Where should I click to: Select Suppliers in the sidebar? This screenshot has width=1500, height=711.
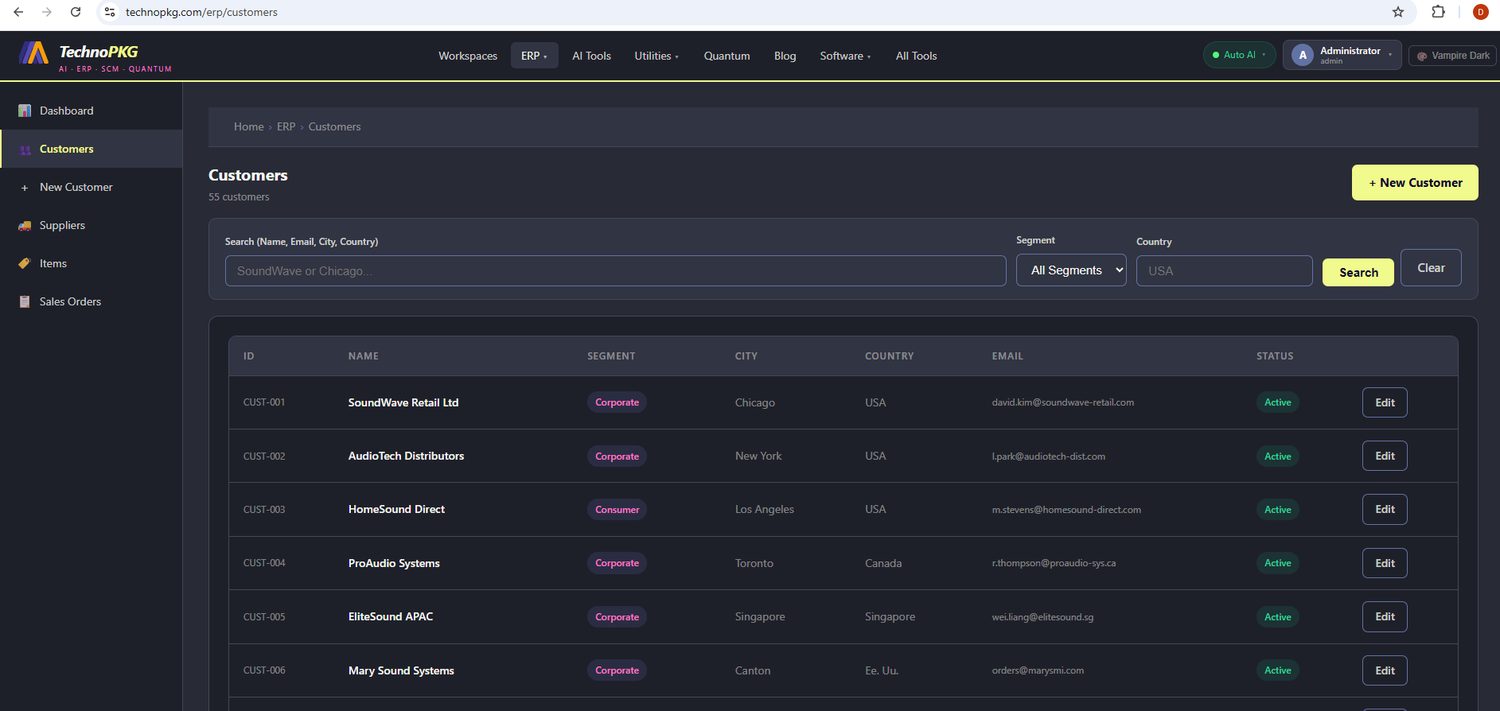(x=91, y=226)
